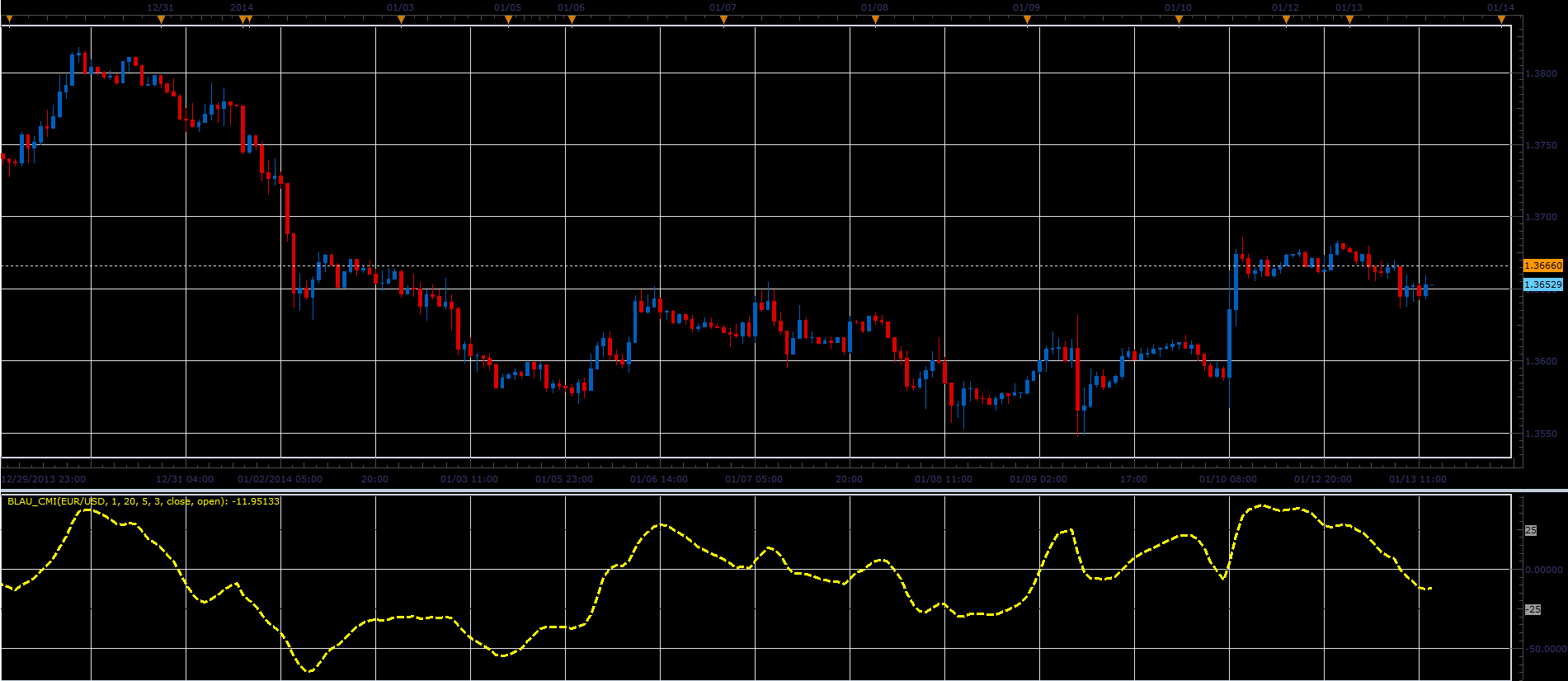Click the orange 1.36660 price tag
The image size is (1568, 681).
(x=1543, y=265)
